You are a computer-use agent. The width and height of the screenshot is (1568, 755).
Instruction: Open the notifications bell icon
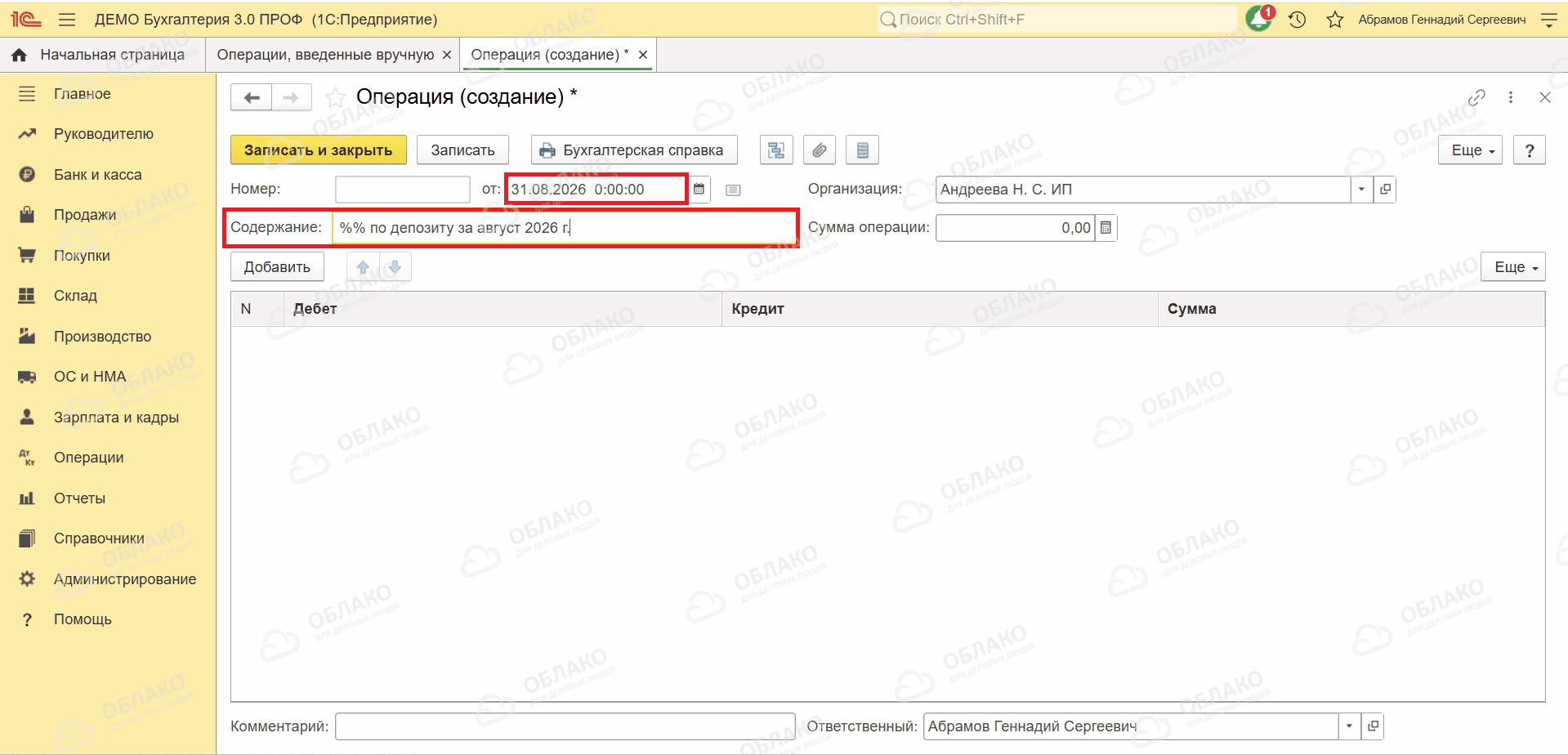tap(1259, 19)
